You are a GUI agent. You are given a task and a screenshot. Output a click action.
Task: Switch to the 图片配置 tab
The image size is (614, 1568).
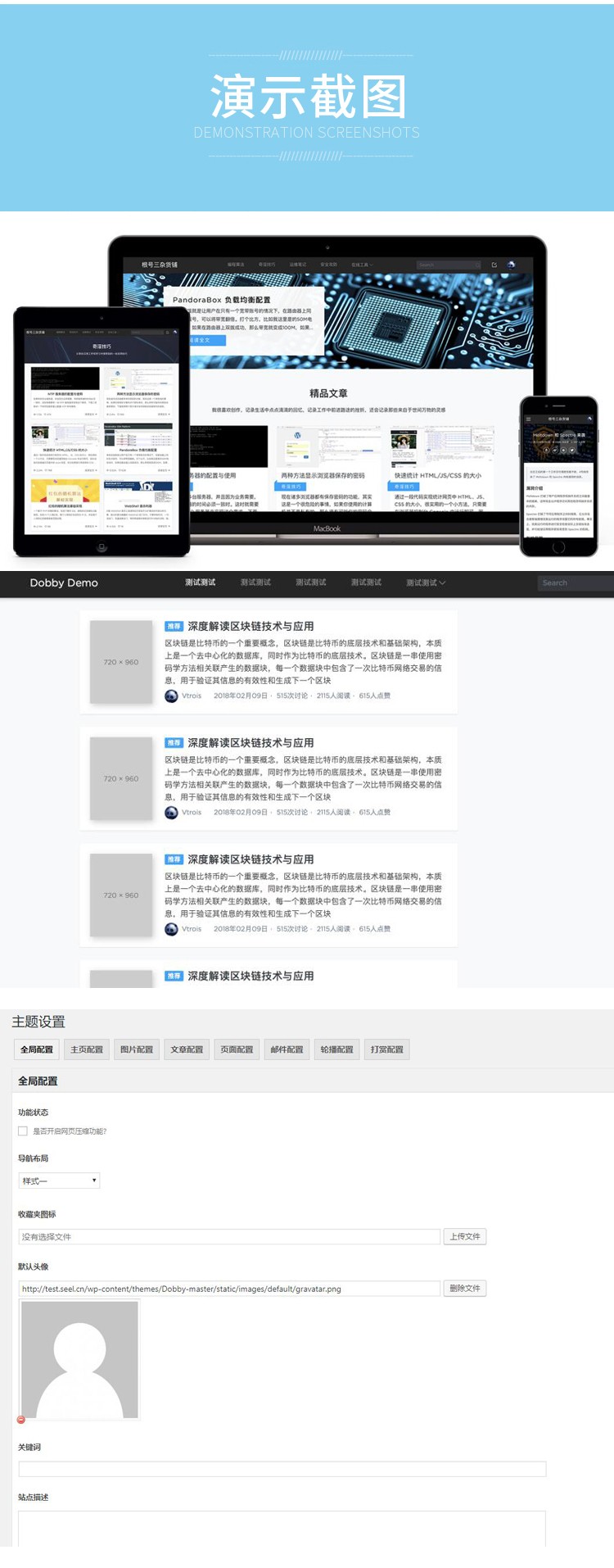click(x=137, y=1049)
